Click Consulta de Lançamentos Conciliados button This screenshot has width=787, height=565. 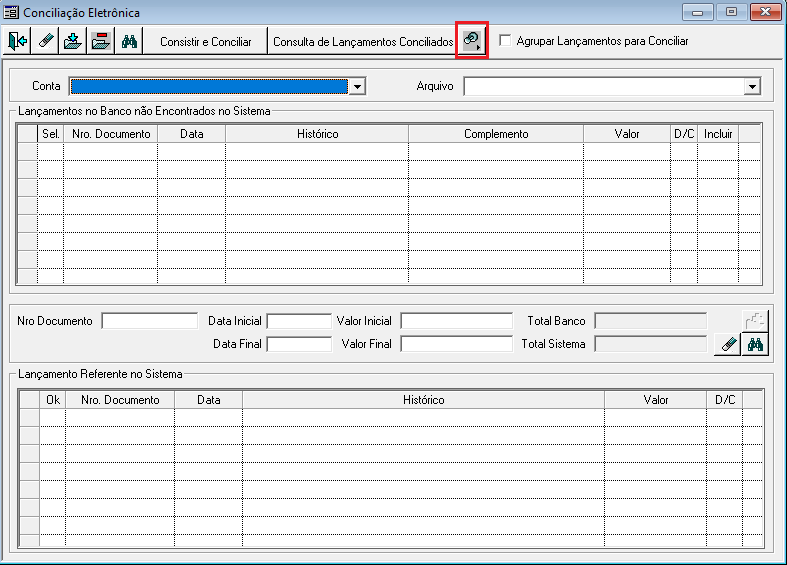click(x=363, y=42)
